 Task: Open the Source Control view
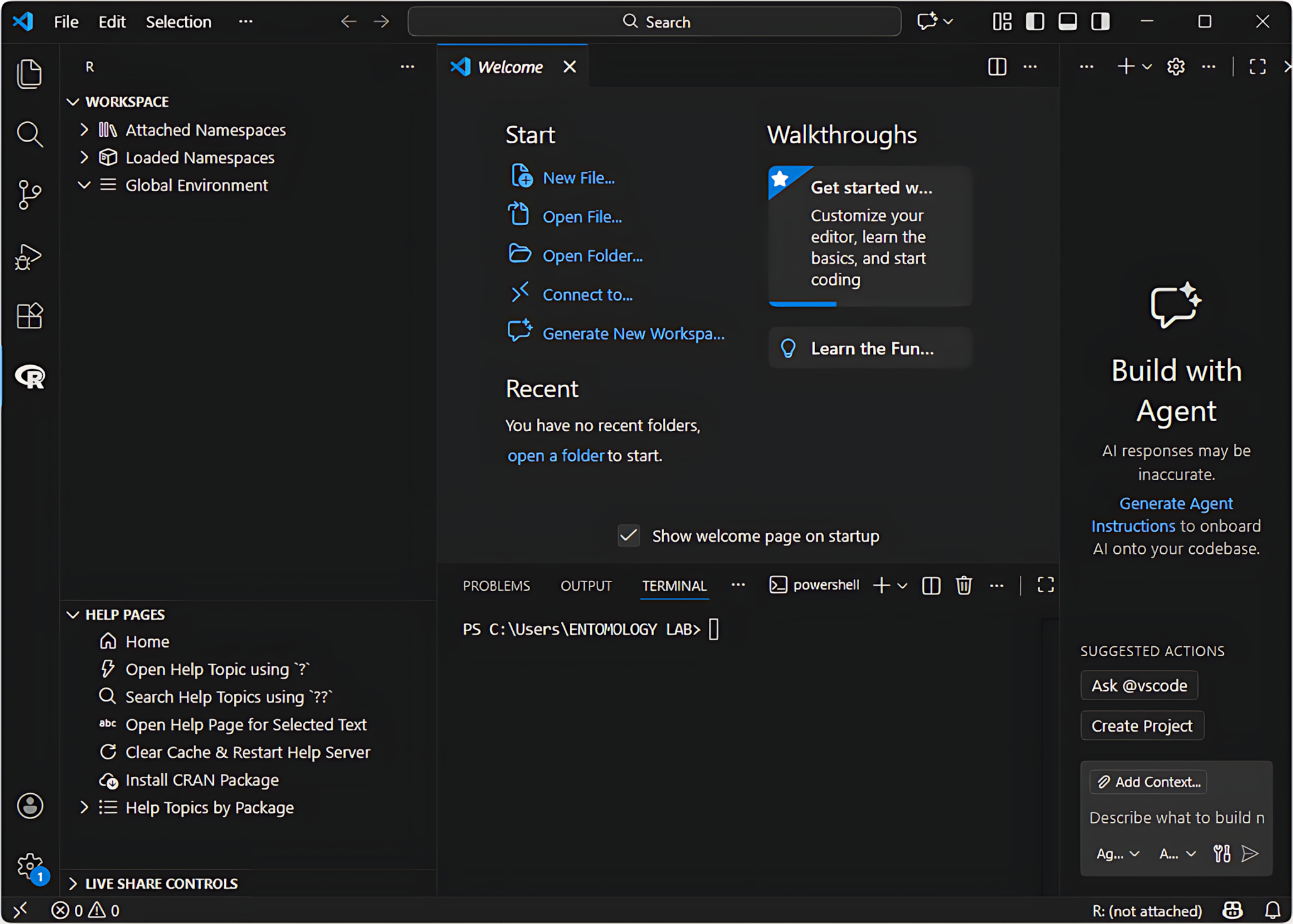pyautogui.click(x=30, y=195)
